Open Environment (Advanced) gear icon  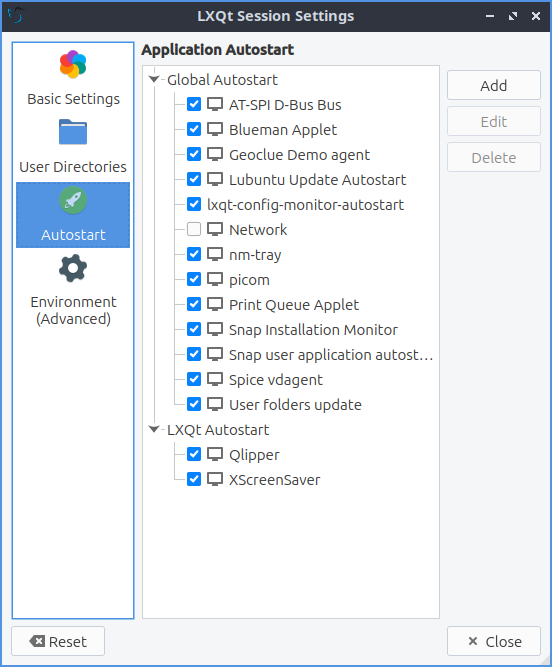pos(73,268)
